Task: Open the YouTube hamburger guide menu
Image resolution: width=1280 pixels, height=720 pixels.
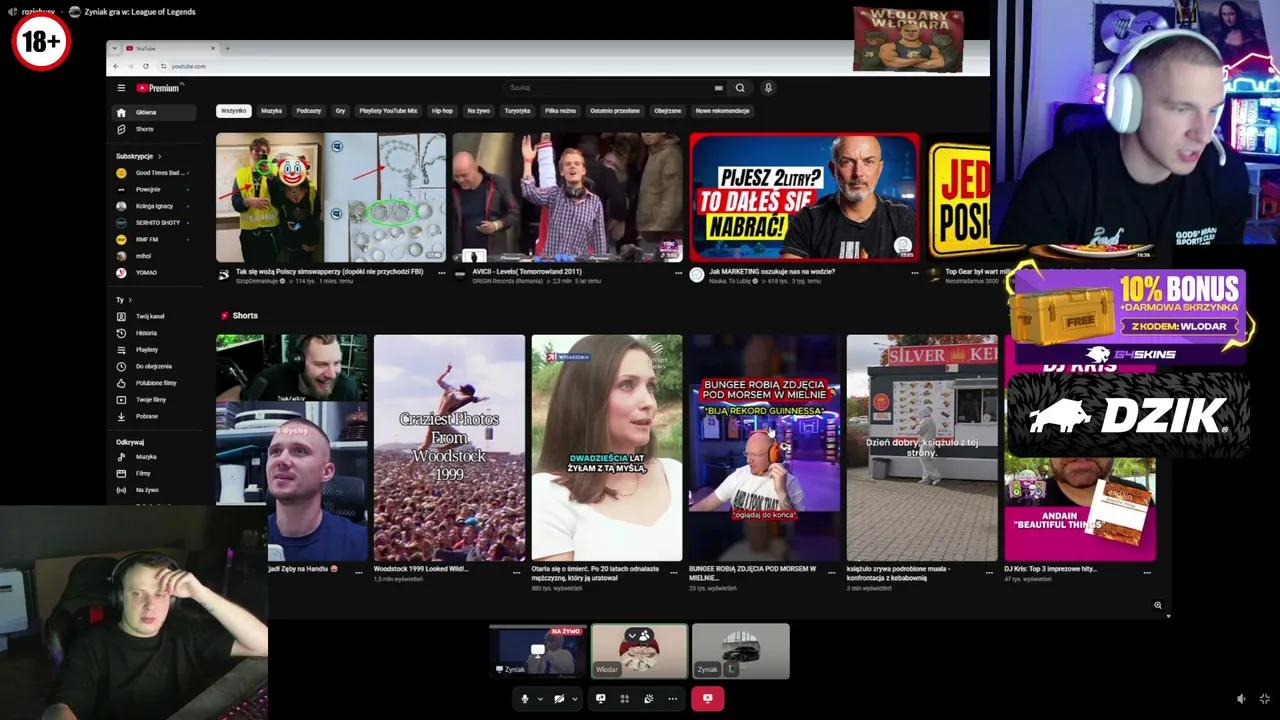Action: [x=121, y=88]
